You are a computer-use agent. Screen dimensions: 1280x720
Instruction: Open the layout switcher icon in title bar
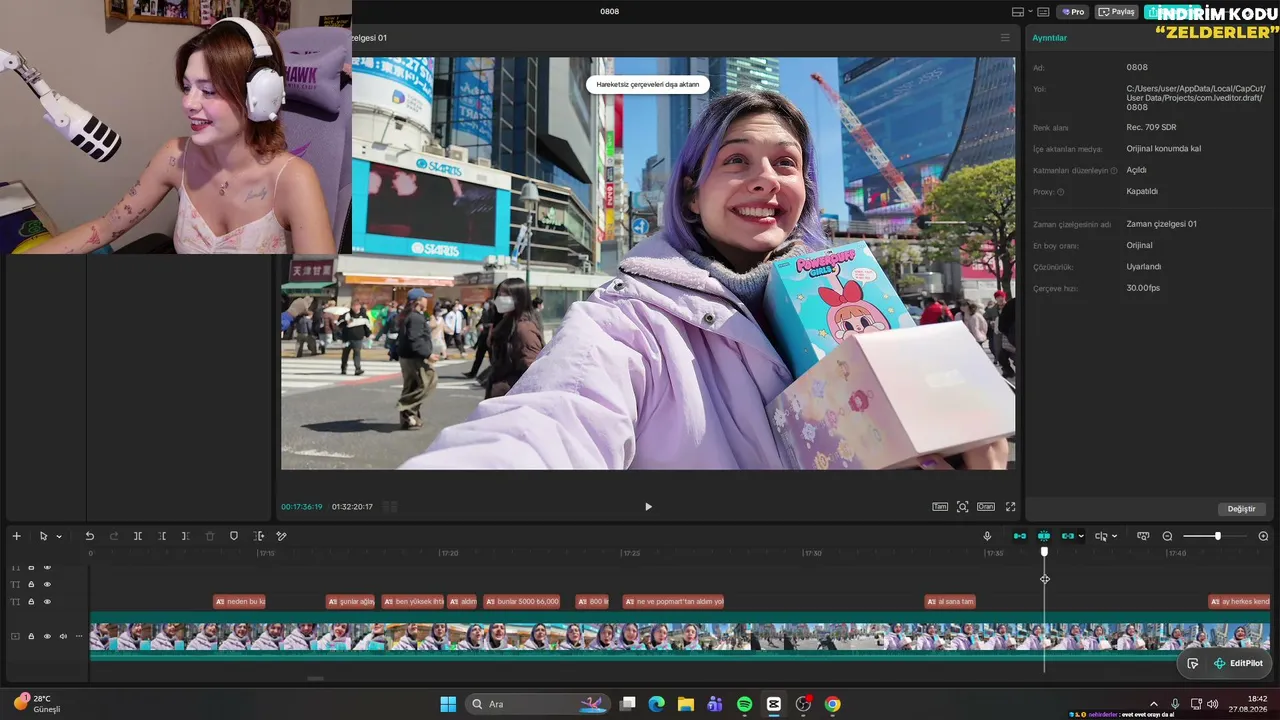1017,12
